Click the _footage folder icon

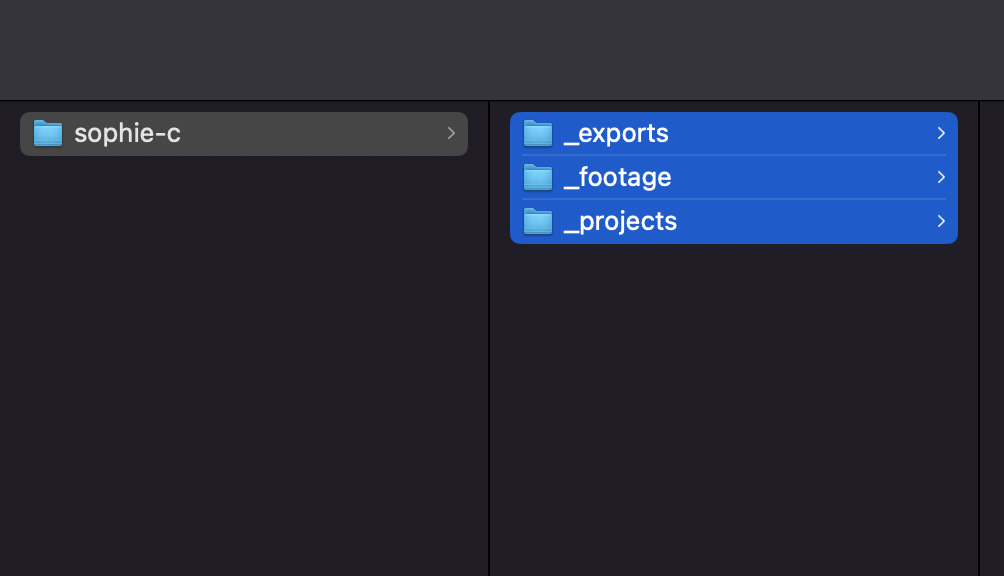pyautogui.click(x=538, y=177)
